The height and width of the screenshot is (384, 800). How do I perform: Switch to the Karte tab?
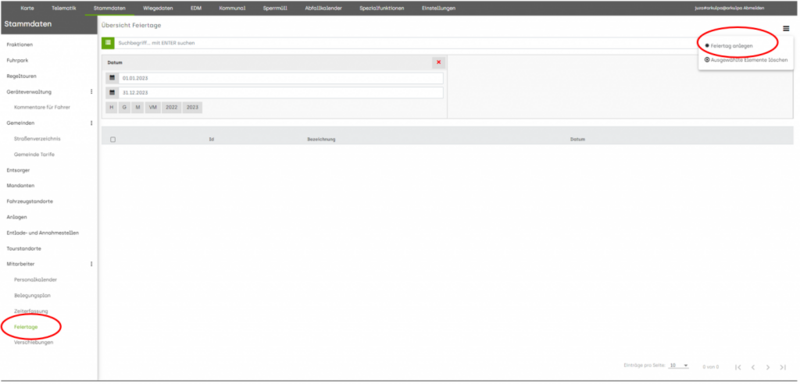click(28, 8)
